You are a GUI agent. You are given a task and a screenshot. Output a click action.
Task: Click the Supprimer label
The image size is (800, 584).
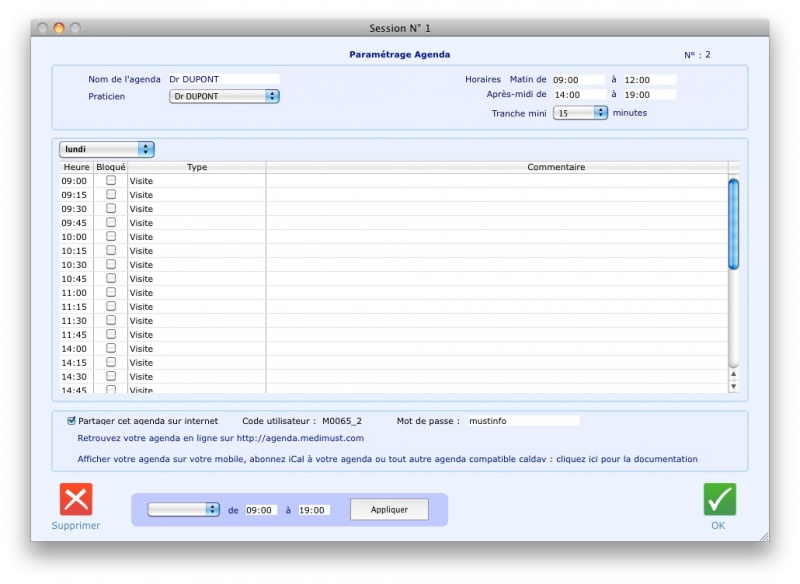(x=76, y=525)
